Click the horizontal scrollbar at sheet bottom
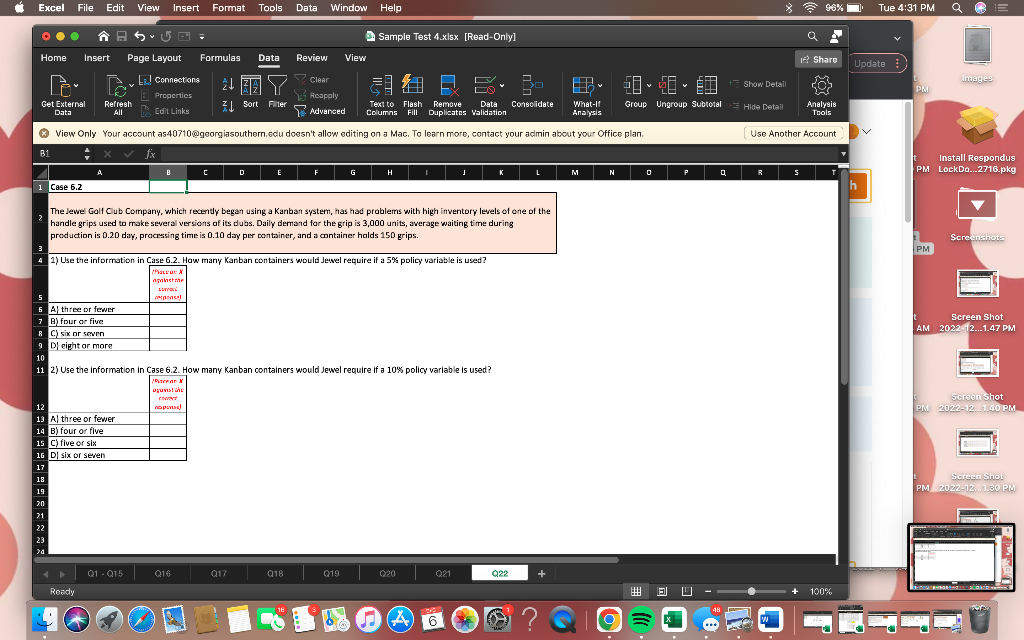Viewport: 1024px width, 640px height. (x=327, y=560)
